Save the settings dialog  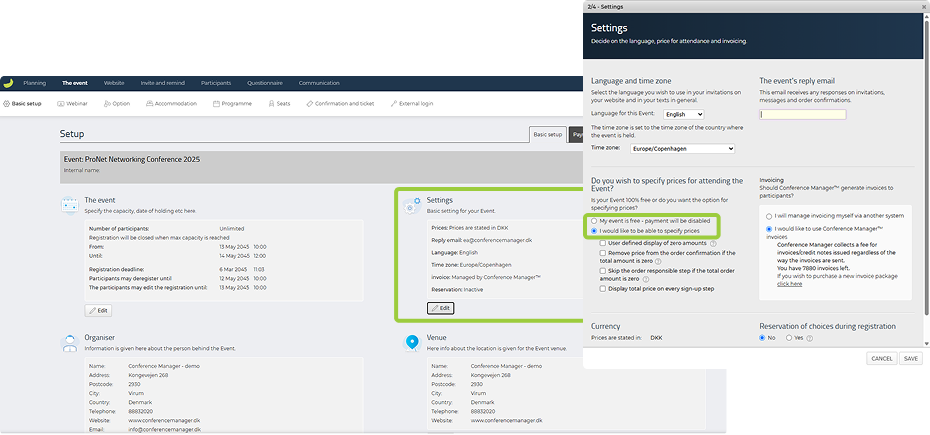(910, 357)
